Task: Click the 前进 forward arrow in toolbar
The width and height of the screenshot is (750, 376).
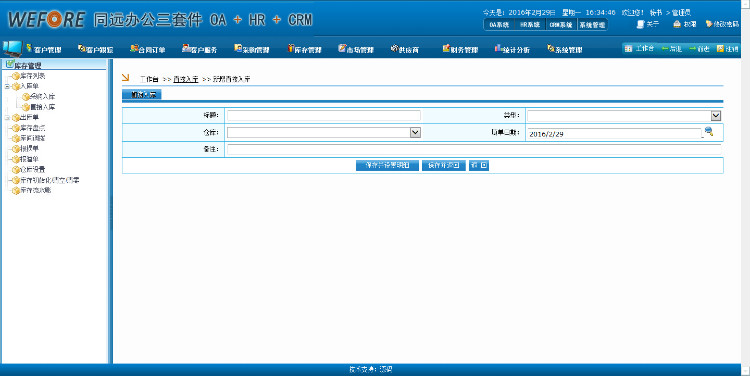Action: tap(699, 49)
